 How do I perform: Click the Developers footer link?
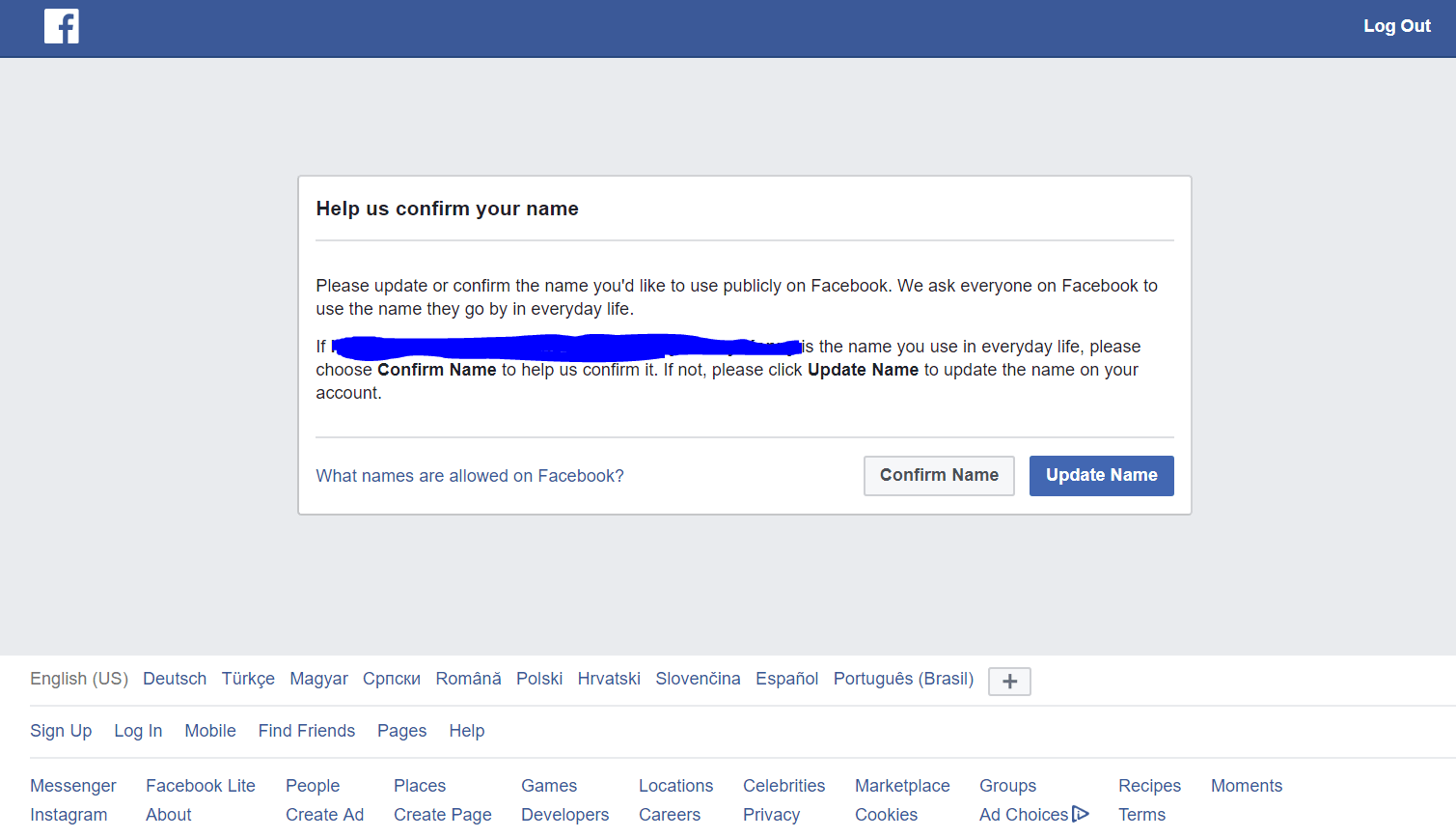click(x=564, y=814)
